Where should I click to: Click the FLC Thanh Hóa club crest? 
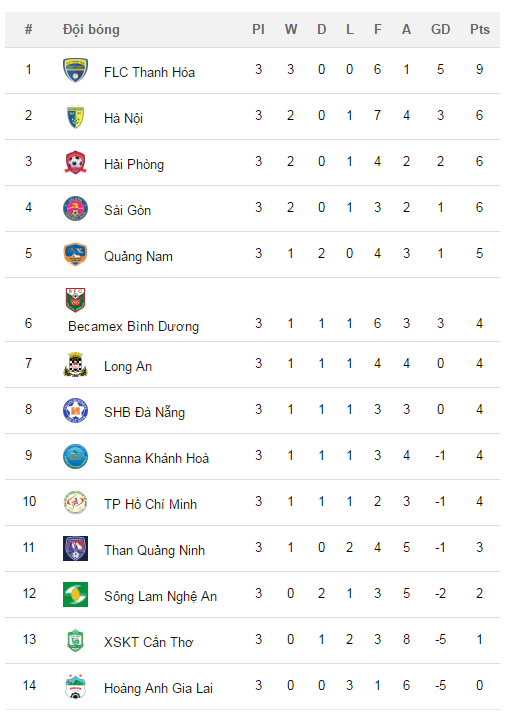coord(75,70)
